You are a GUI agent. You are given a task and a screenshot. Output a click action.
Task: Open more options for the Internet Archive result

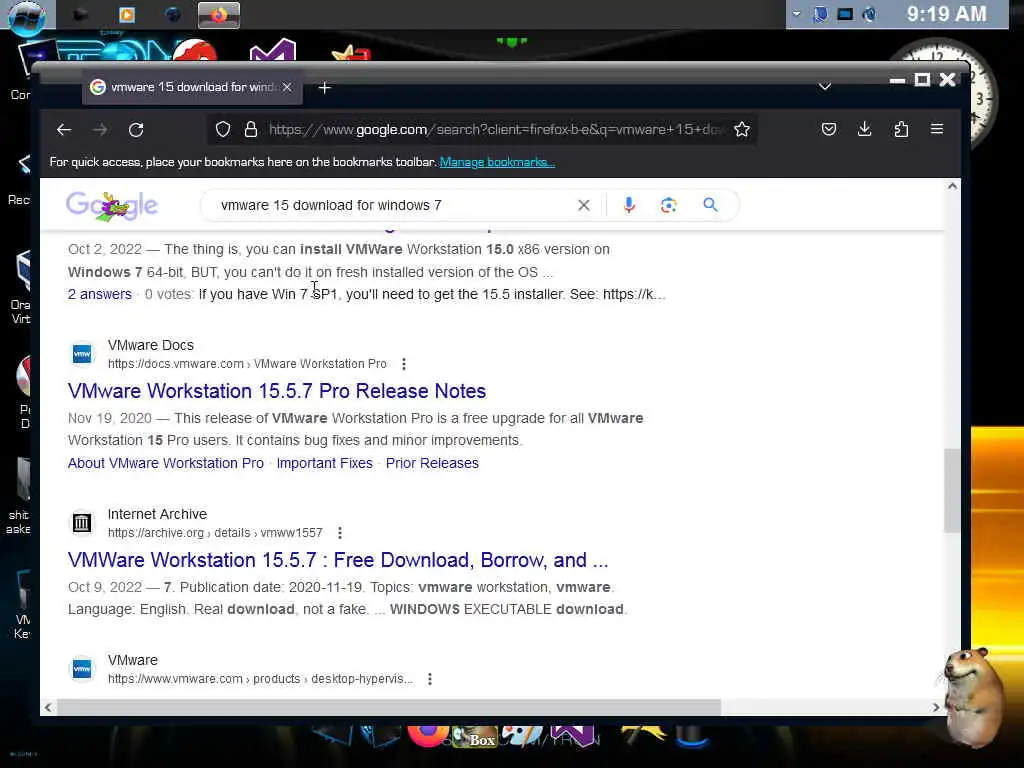pyautogui.click(x=340, y=533)
